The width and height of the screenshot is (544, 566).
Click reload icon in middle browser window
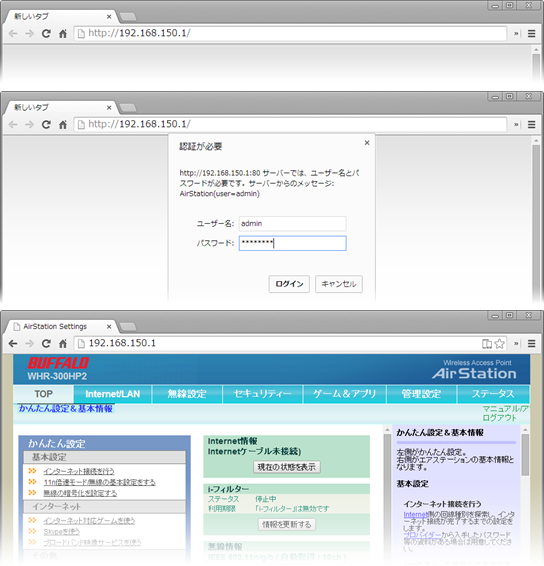pyautogui.click(x=46, y=125)
